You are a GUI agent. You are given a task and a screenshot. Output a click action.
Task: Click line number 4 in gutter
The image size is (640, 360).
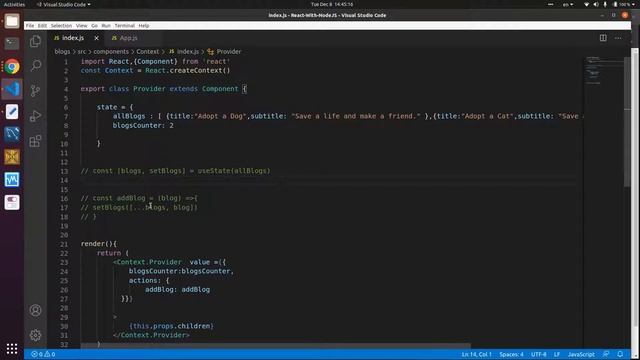(x=66, y=89)
